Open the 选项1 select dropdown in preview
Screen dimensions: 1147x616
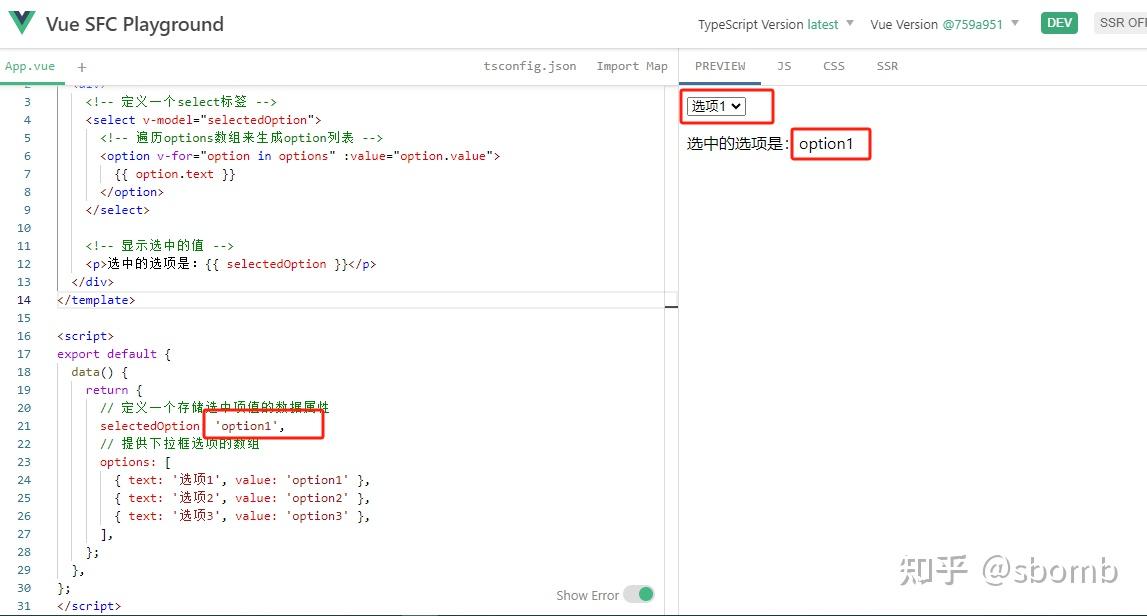click(x=715, y=106)
